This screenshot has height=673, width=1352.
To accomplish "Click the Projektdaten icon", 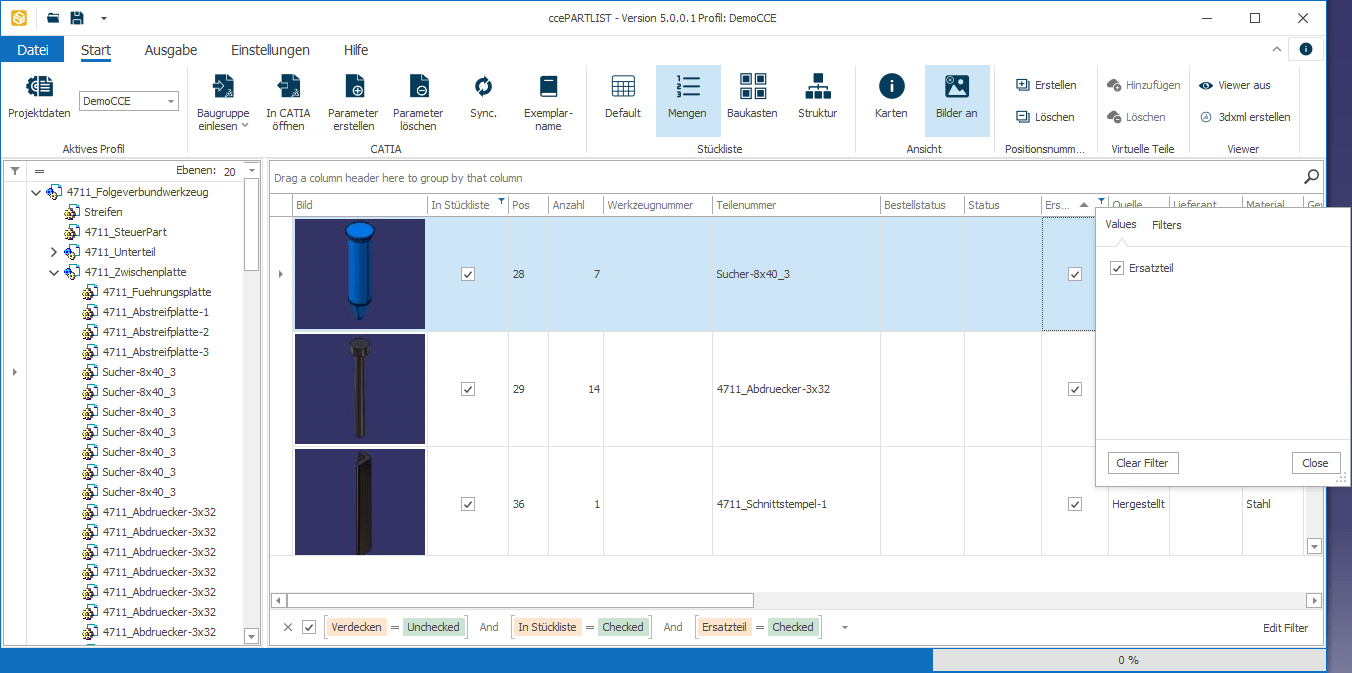I will 39,88.
